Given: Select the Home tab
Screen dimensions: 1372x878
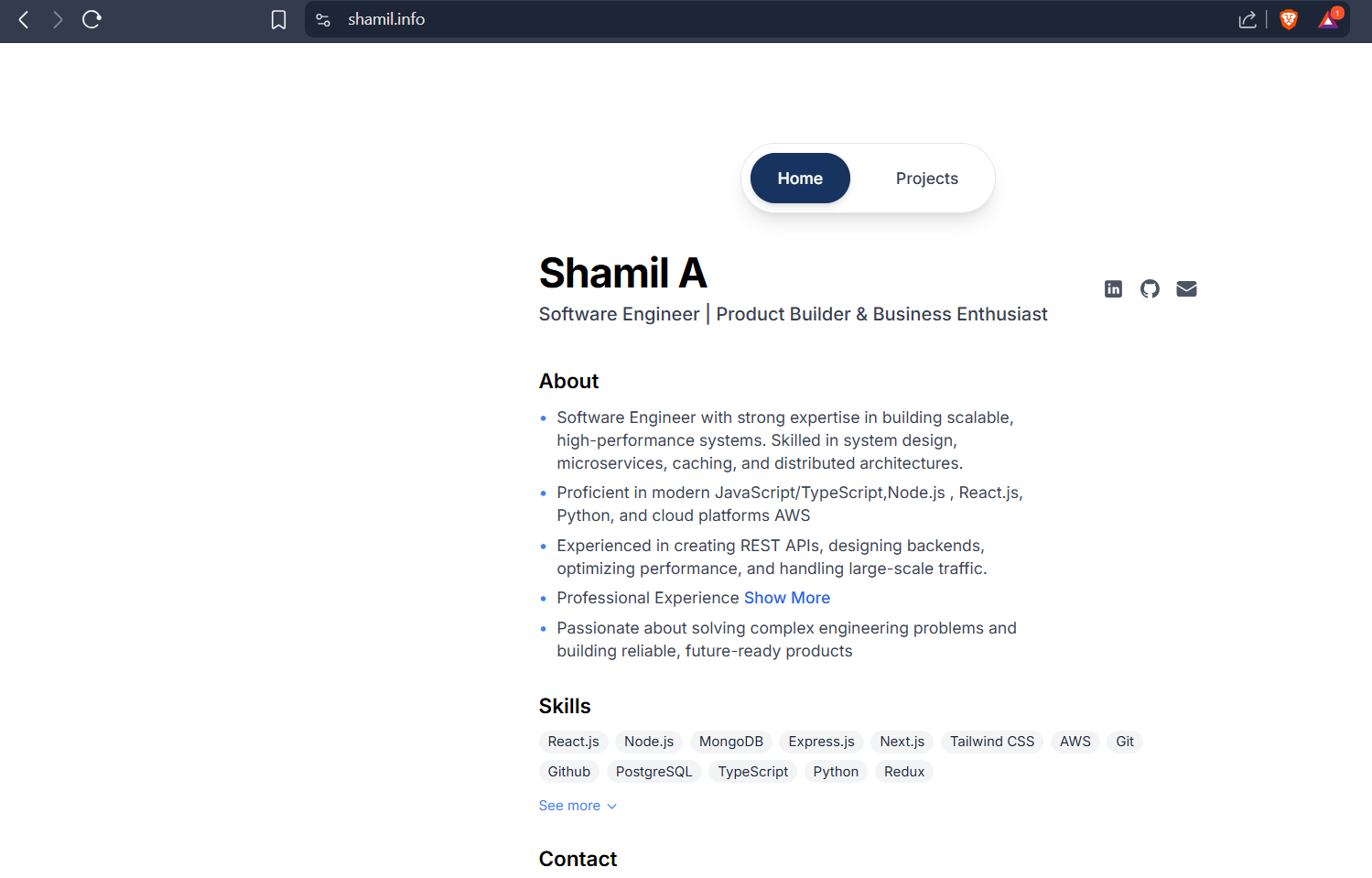Looking at the screenshot, I should coord(800,179).
